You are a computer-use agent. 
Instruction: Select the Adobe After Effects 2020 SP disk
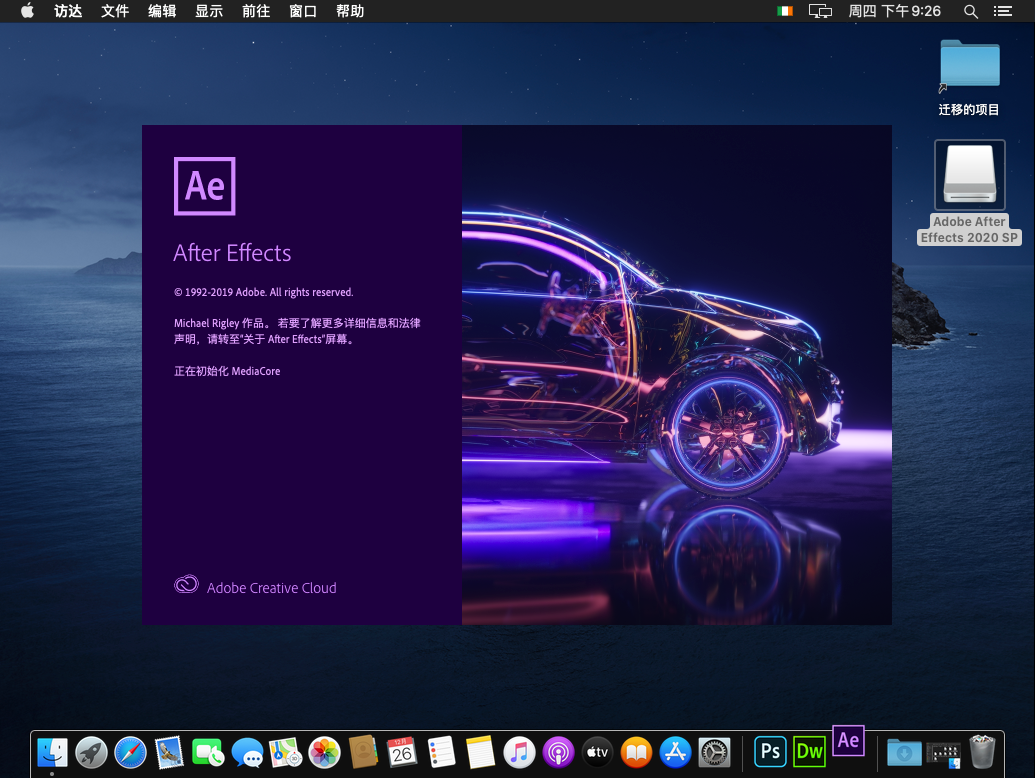[969, 192]
